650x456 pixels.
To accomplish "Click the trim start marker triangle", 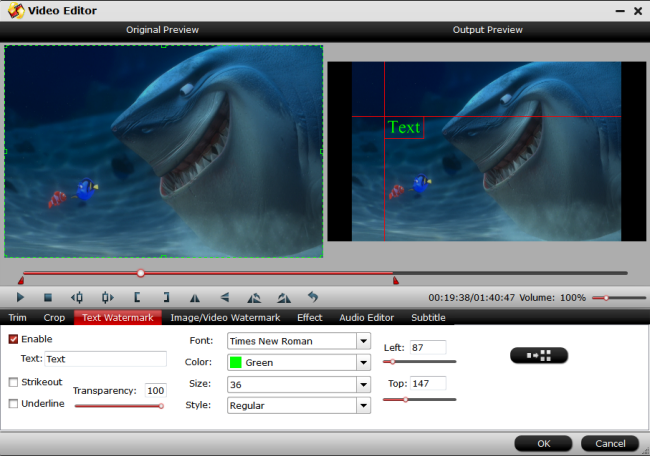I will coord(21,281).
